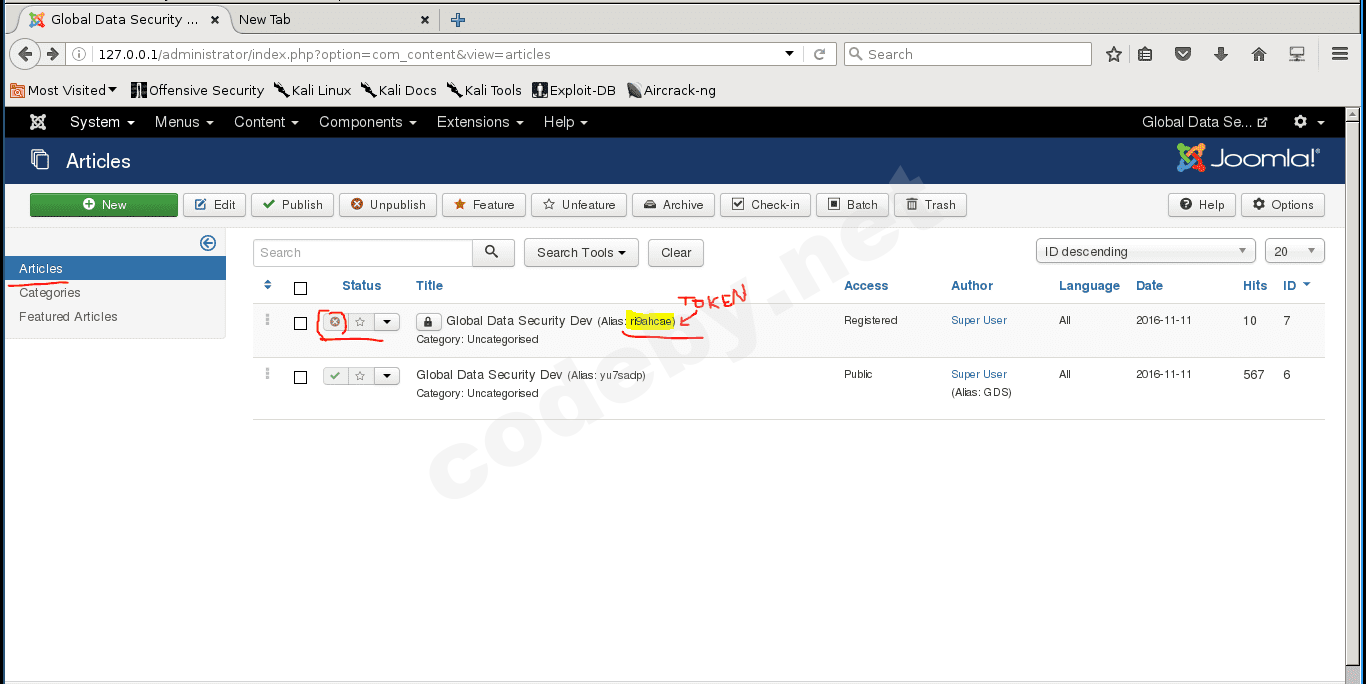Click the Unpublish toolbar button

coord(388,204)
